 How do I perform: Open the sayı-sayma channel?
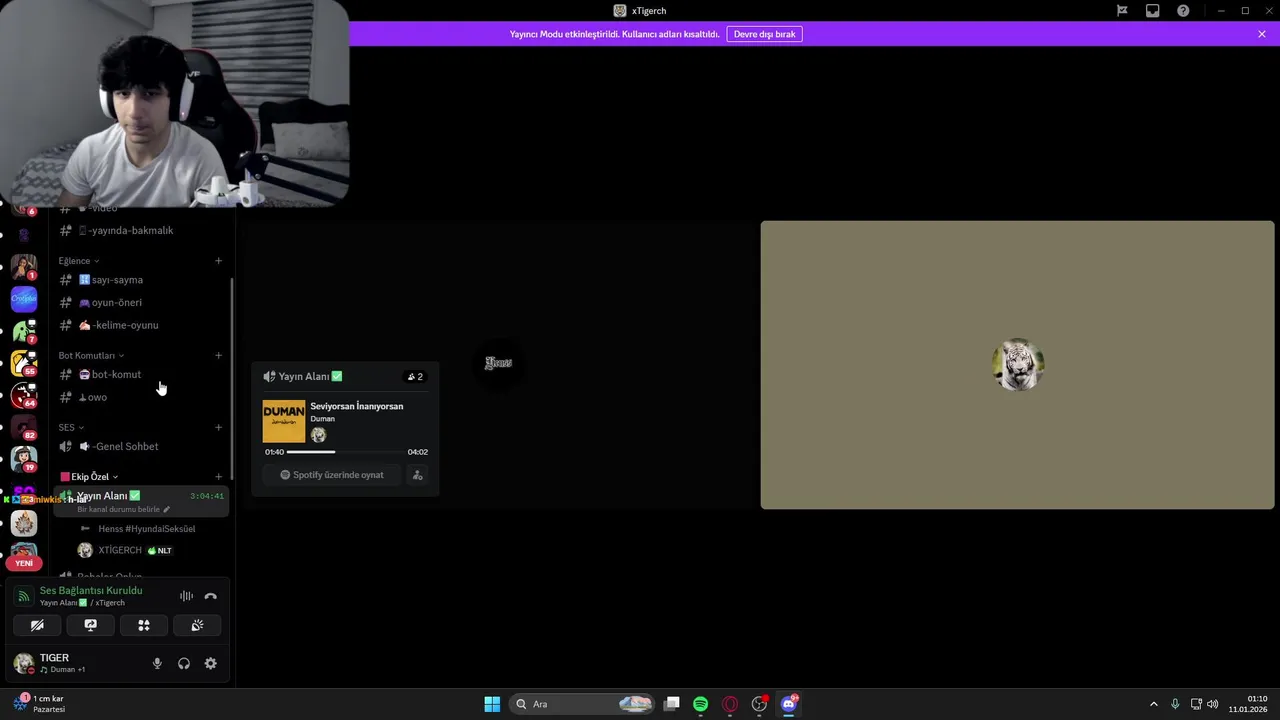click(x=140, y=280)
